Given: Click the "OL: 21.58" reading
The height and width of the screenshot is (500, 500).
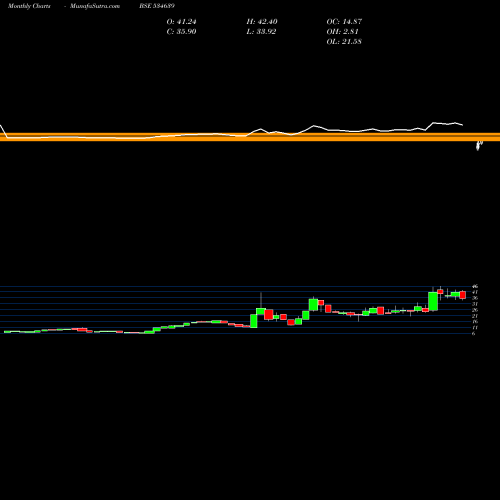Looking at the screenshot, I should click(344, 42).
